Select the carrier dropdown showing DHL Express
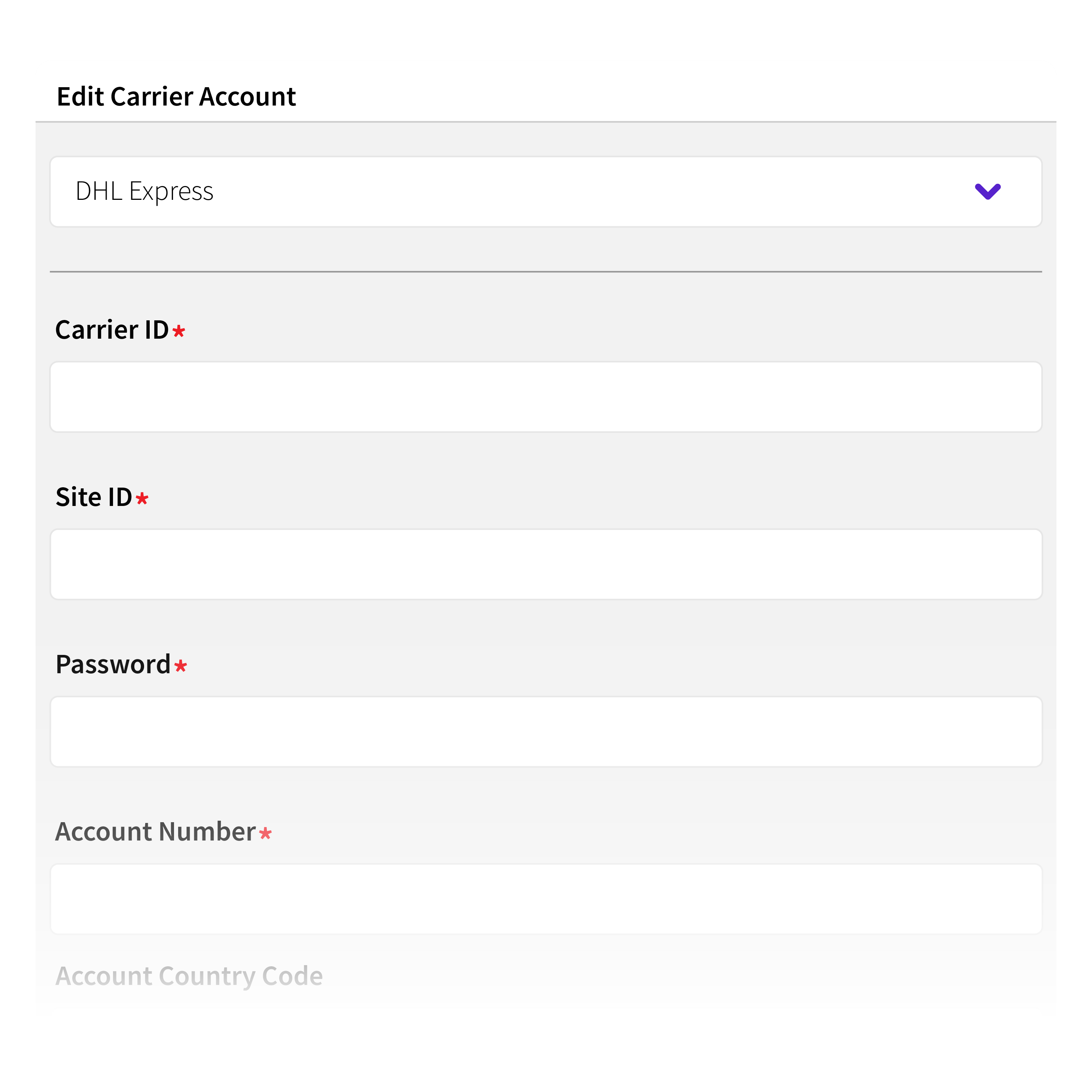Viewport: 1092px width, 1092px height. click(546, 192)
